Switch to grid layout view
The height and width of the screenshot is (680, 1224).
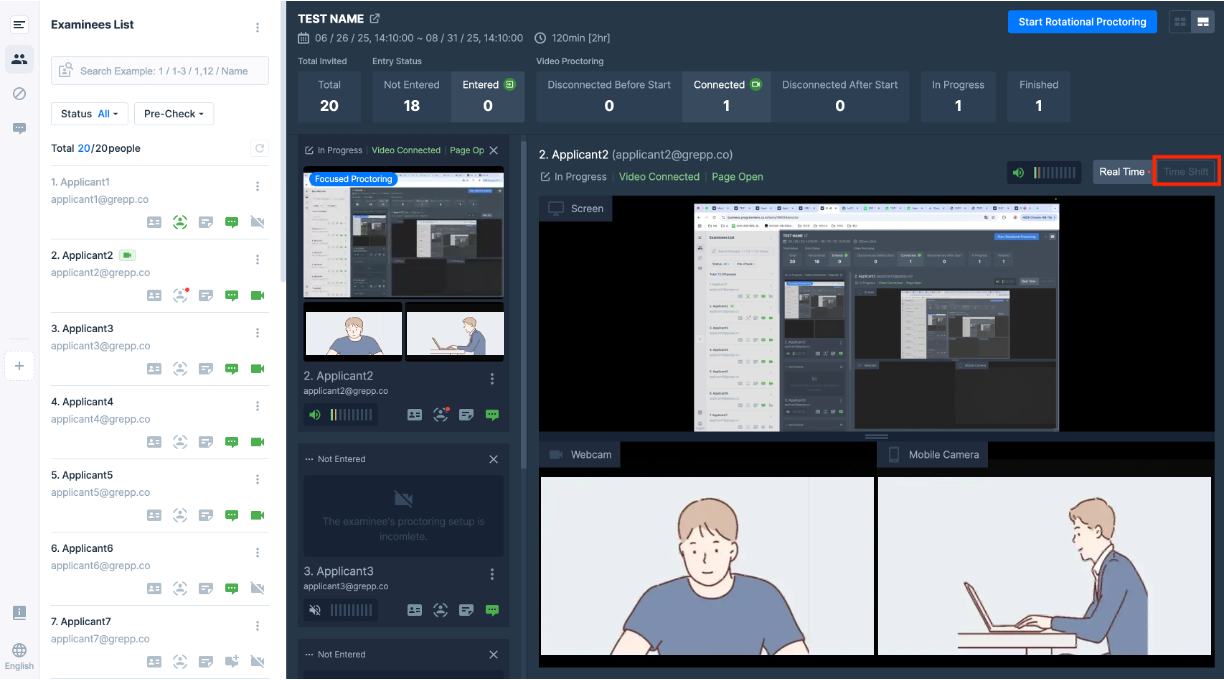(x=1180, y=22)
